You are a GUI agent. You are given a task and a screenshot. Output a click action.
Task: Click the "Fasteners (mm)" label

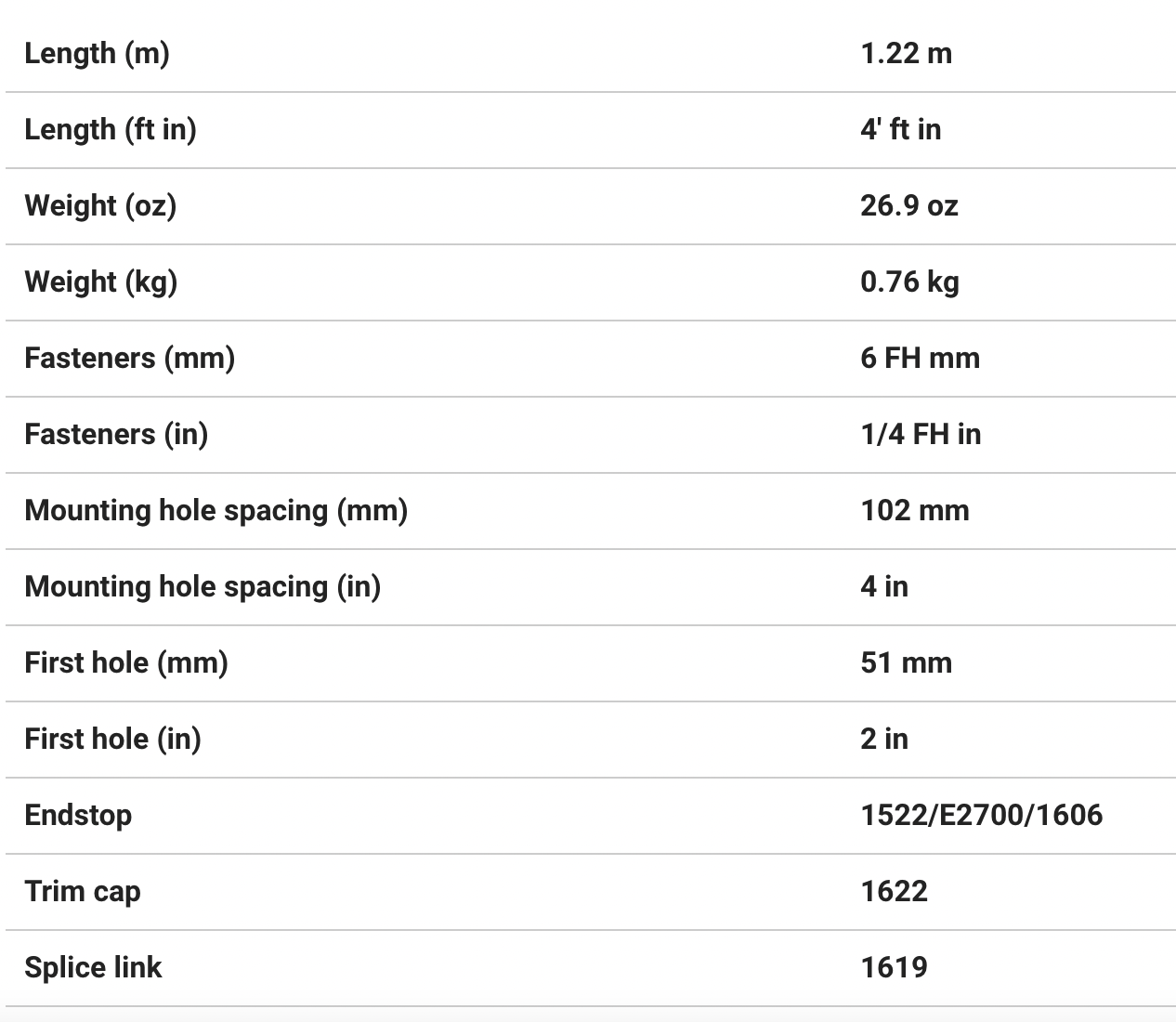(x=129, y=359)
